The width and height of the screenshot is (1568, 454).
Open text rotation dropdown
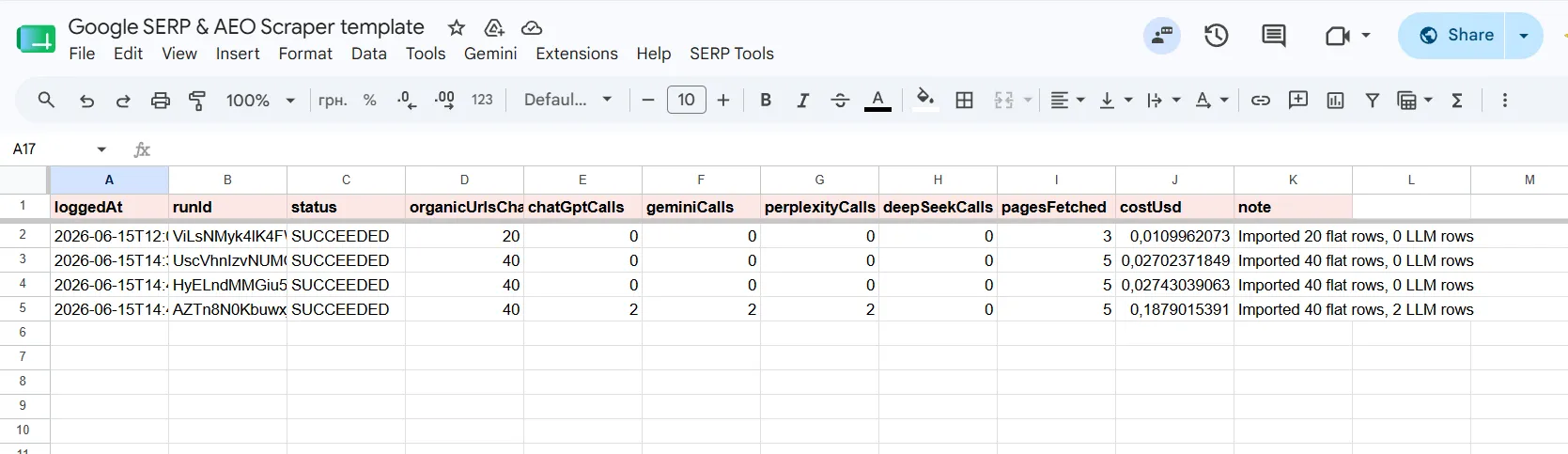point(1212,100)
